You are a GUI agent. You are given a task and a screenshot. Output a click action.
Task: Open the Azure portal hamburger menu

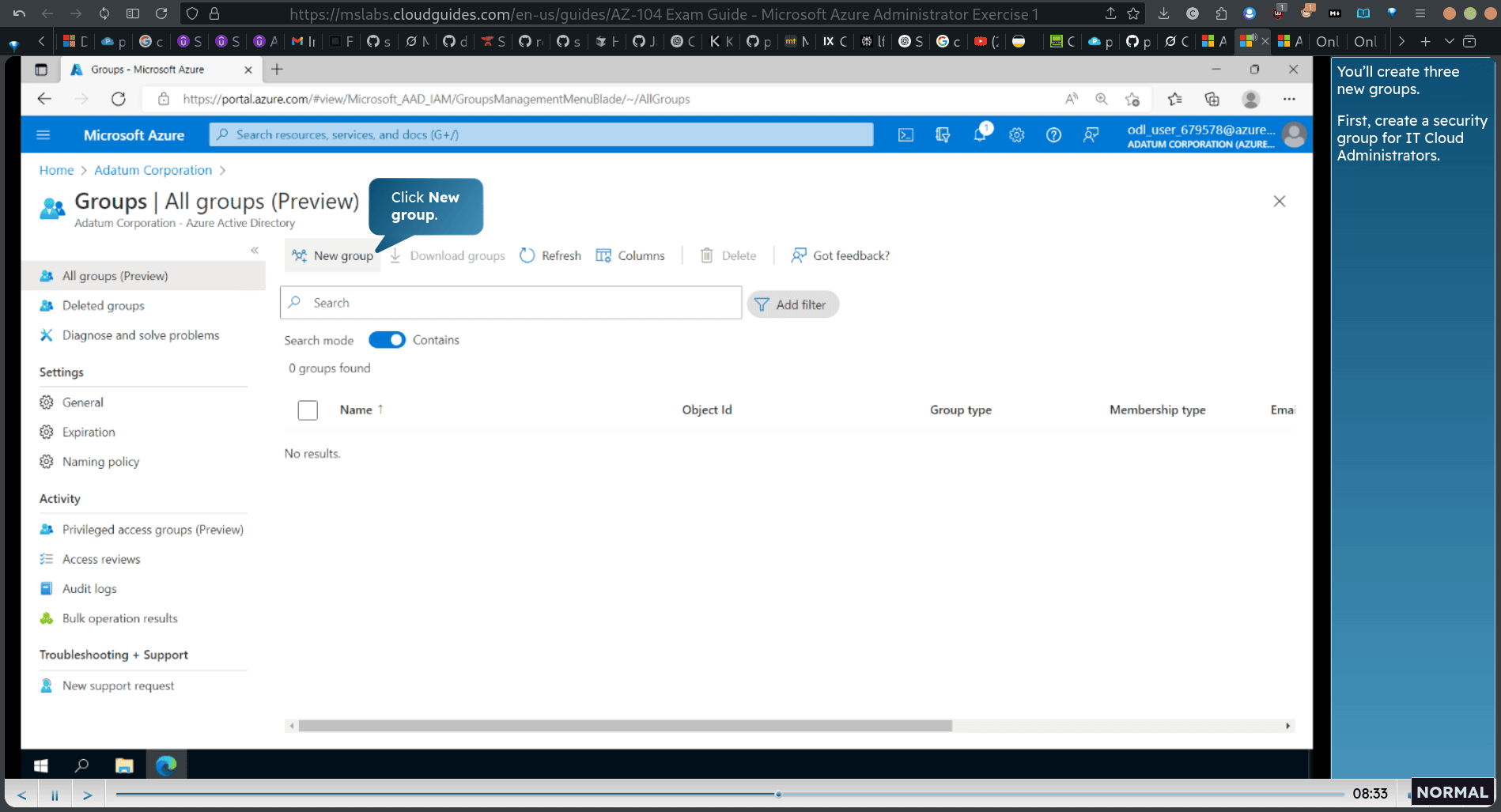(43, 134)
